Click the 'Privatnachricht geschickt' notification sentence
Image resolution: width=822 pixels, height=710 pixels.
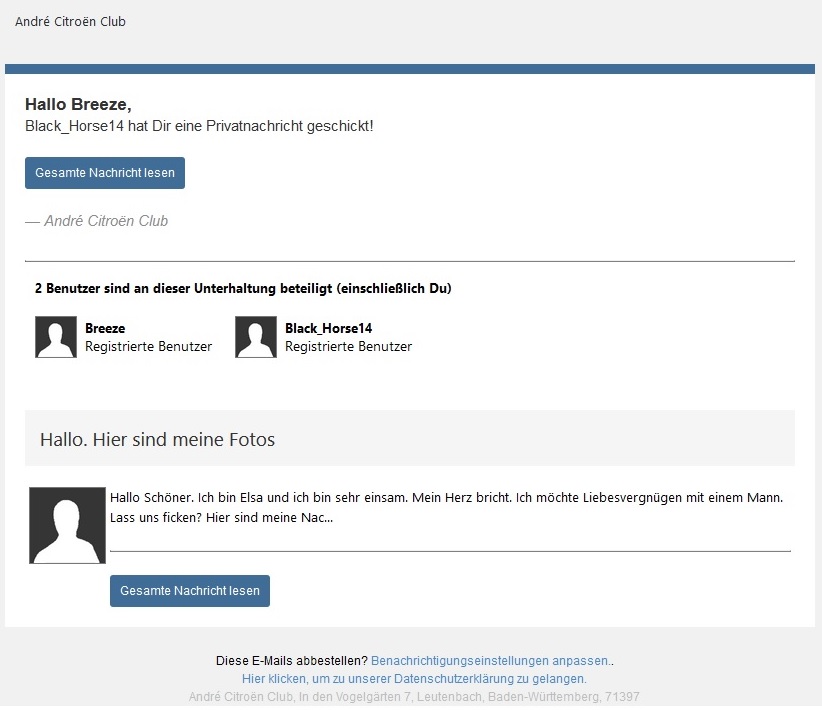[x=199, y=126]
